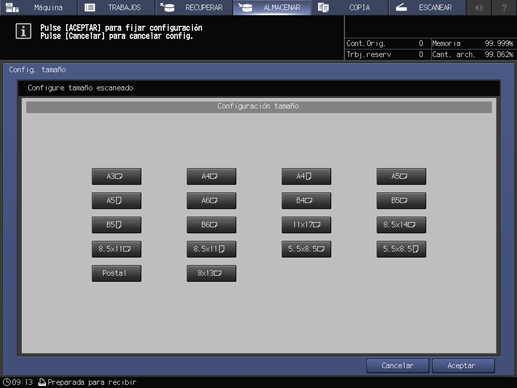Select 5.5x8.5 landscape scan size
Image resolution: width=517 pixels, height=388 pixels.
tap(306, 249)
